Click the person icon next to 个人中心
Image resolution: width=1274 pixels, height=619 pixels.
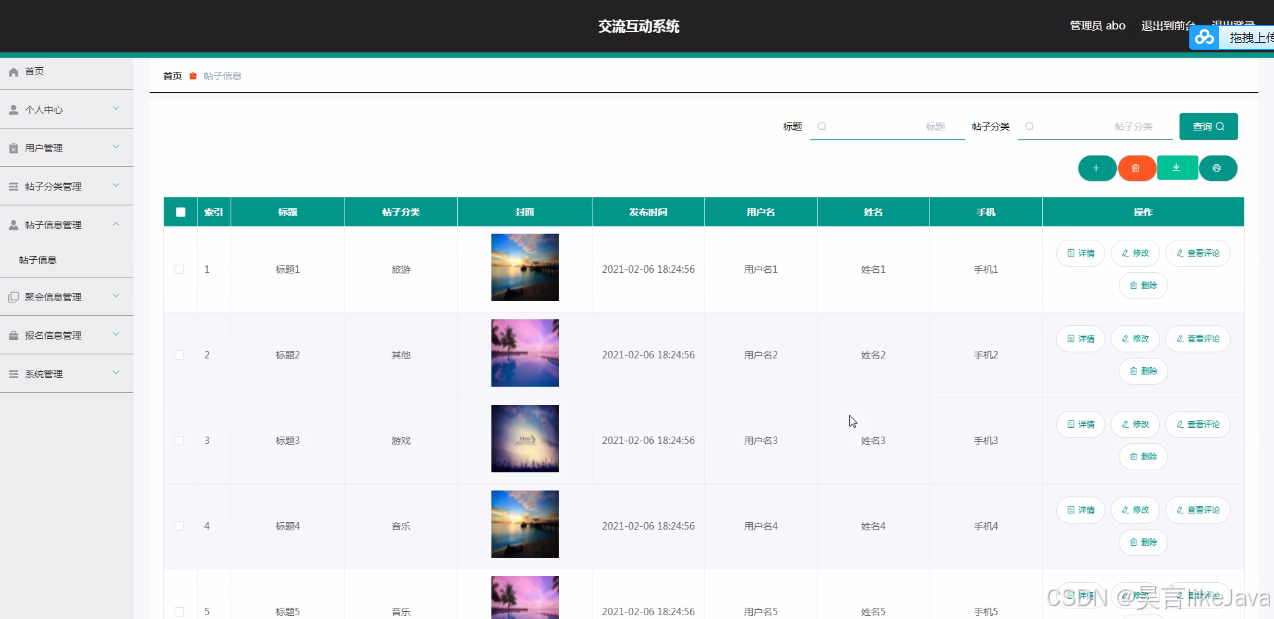click(x=14, y=110)
